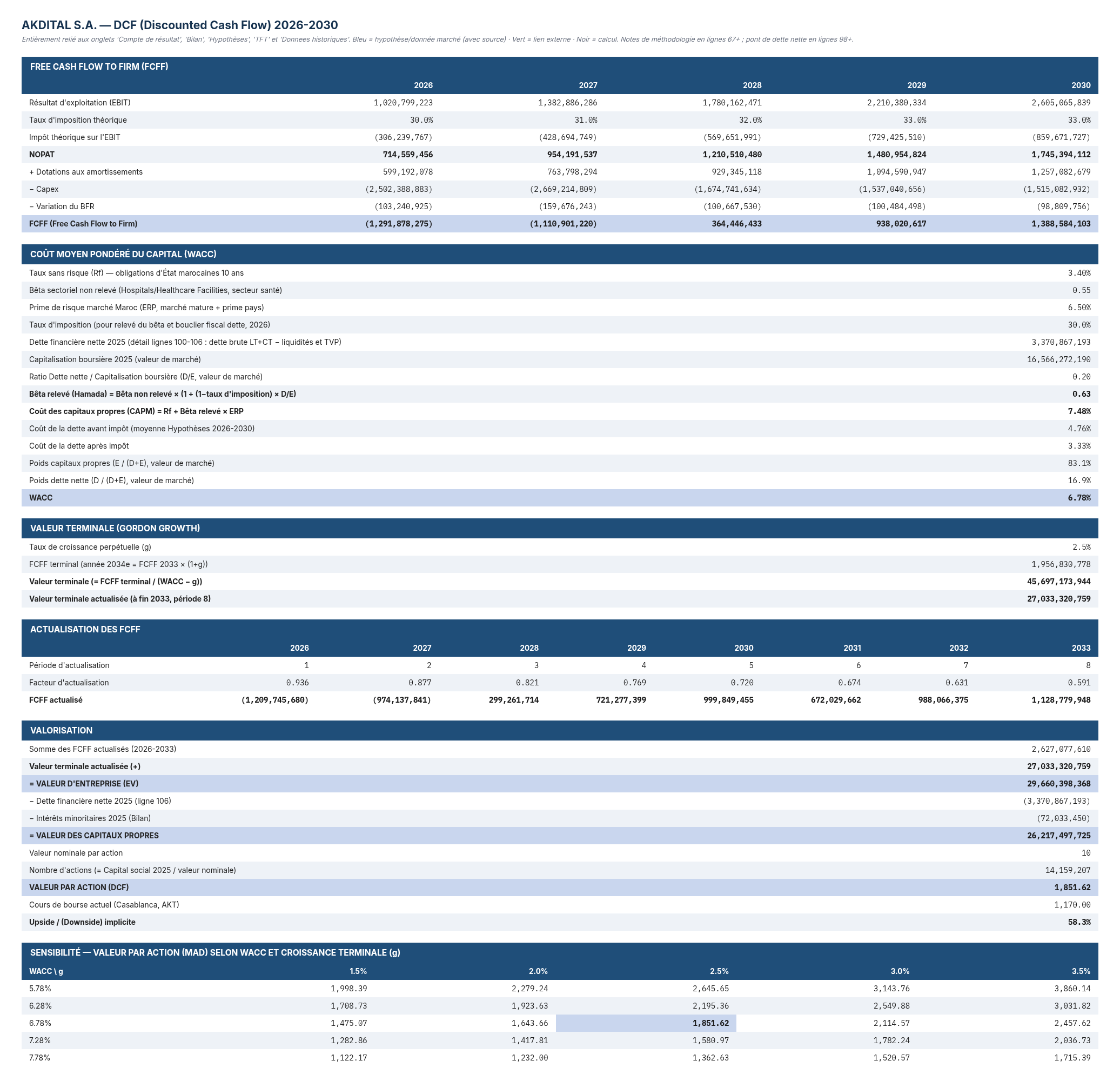Click theoretical tax 2026 value "(306,239,767)"
Viewport: 1120px width, 1074px height.
(x=403, y=137)
